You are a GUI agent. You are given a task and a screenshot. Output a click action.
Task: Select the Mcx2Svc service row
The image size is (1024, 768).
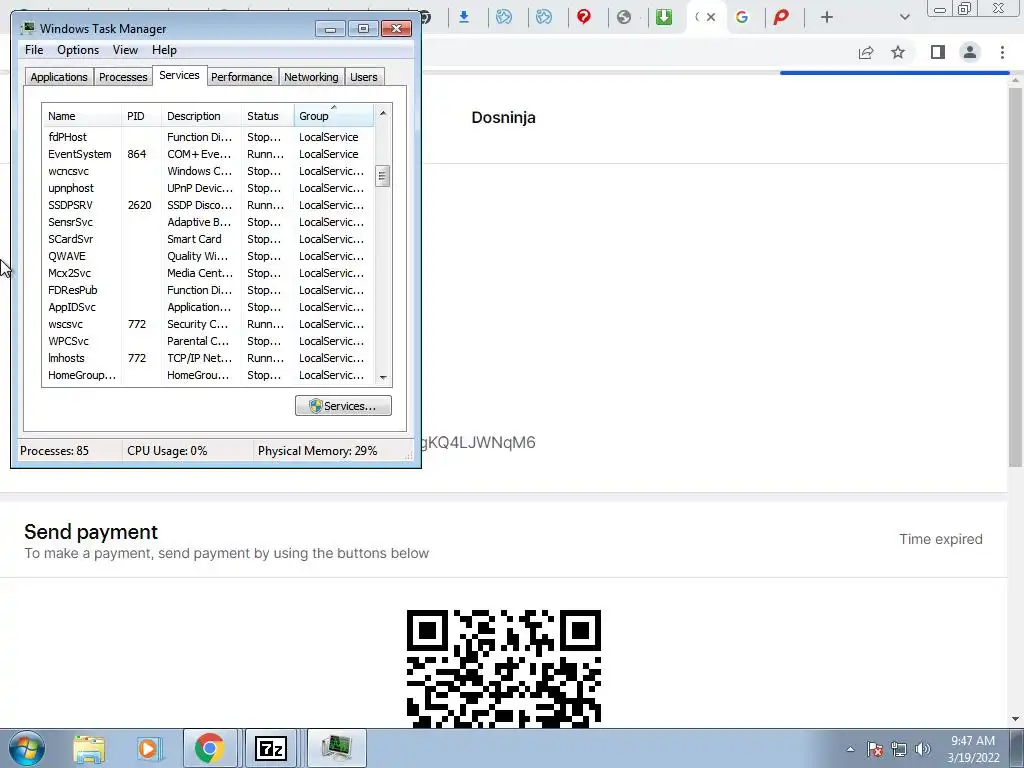pos(208,273)
